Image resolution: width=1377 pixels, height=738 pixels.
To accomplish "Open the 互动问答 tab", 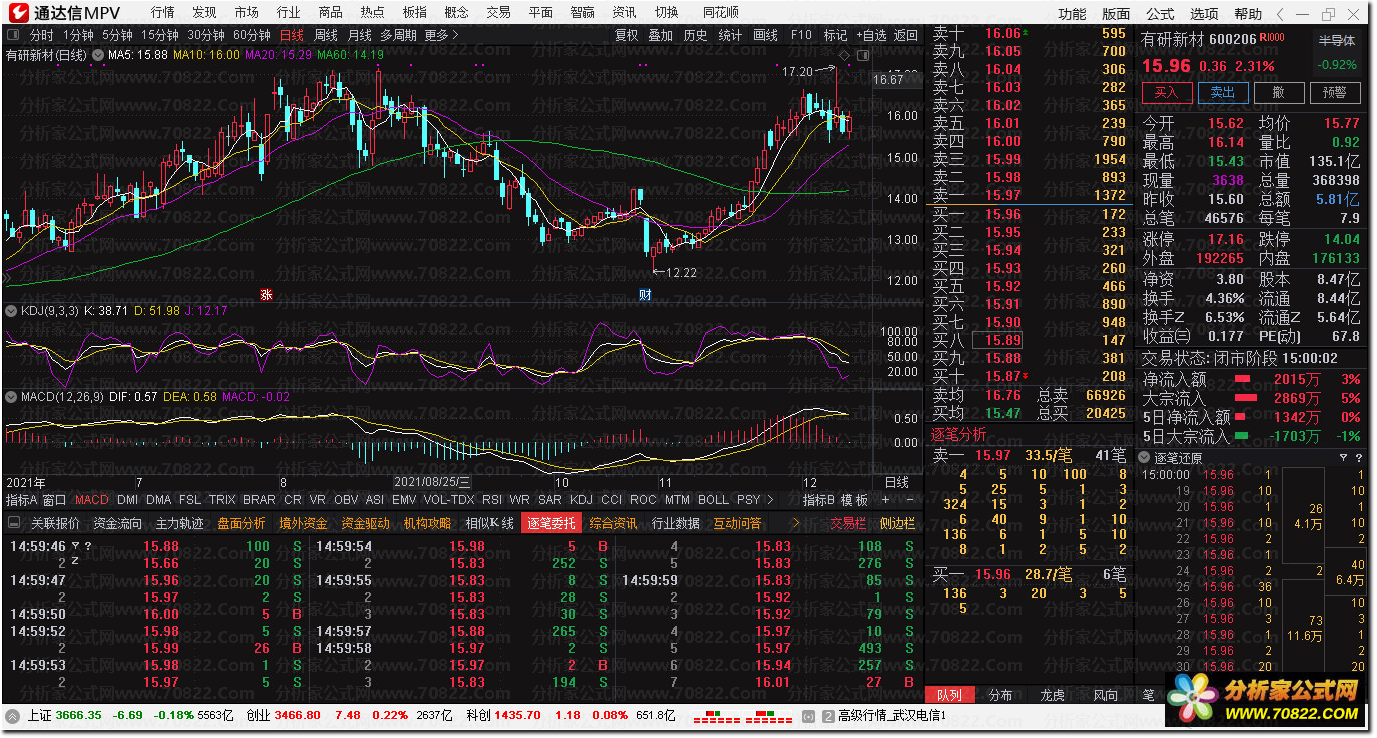I will pyautogui.click(x=737, y=523).
